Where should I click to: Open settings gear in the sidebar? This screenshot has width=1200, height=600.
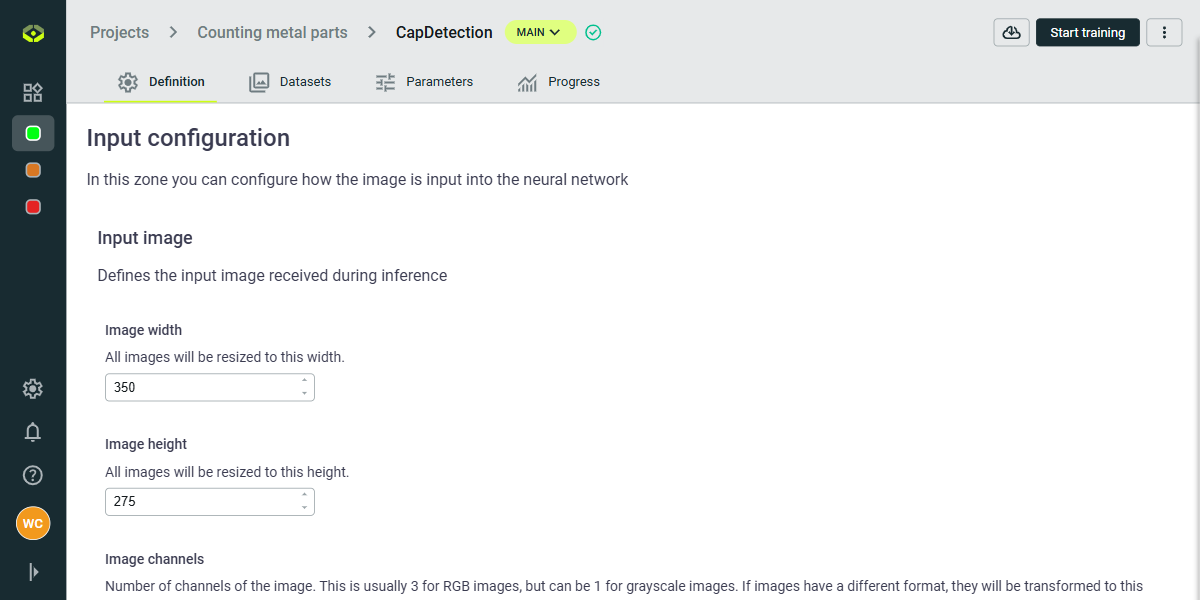[x=33, y=389]
